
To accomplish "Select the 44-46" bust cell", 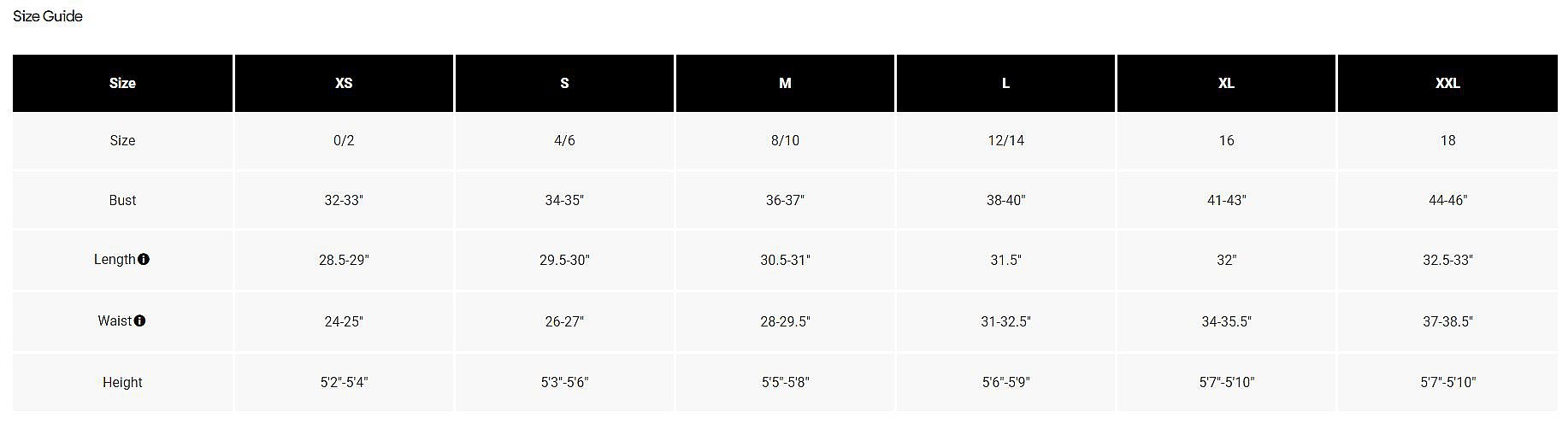I will [1447, 200].
